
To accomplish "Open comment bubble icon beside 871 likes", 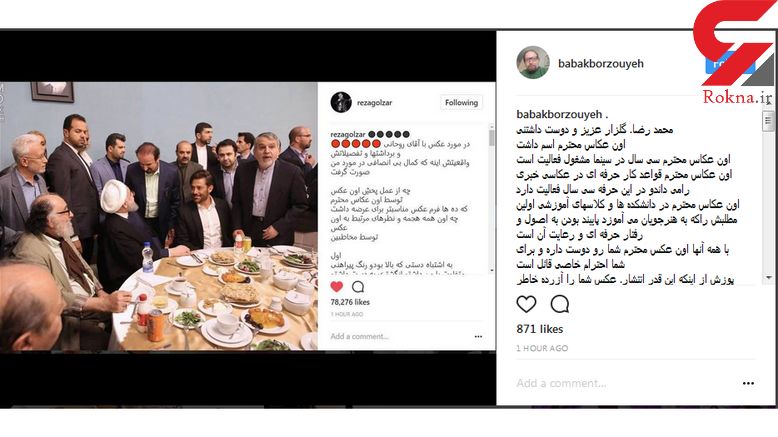I will click(560, 304).
